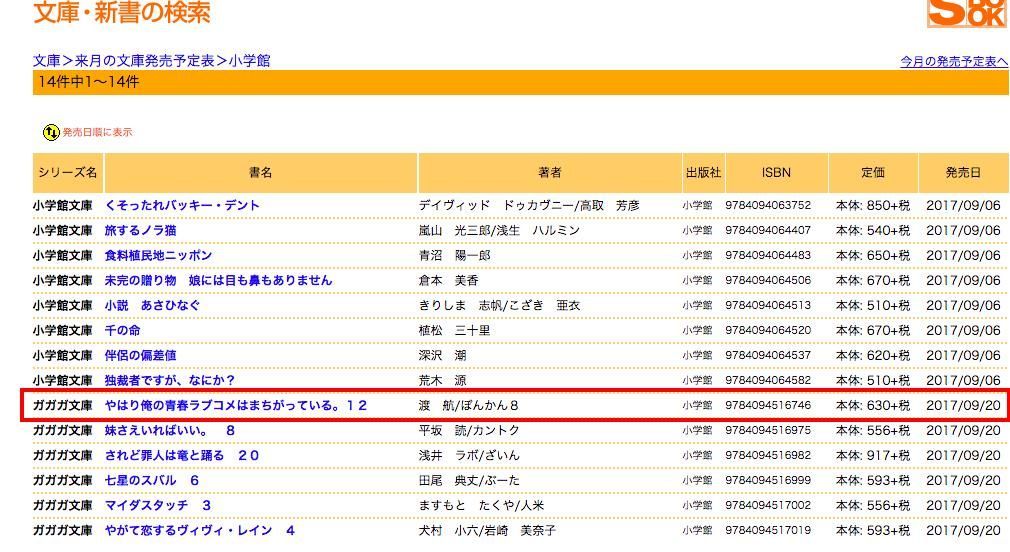Click author 青沼 陽一郎
Image resolution: width=1010 pixels, height=552 pixels.
click(455, 256)
